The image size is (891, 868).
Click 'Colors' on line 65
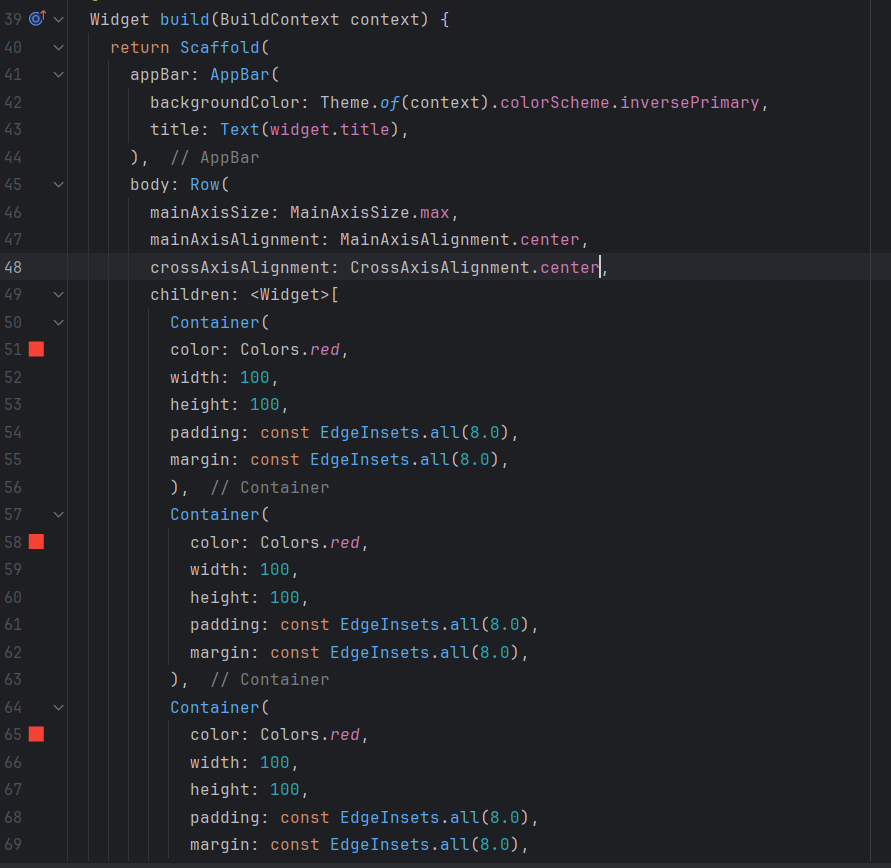tap(290, 735)
